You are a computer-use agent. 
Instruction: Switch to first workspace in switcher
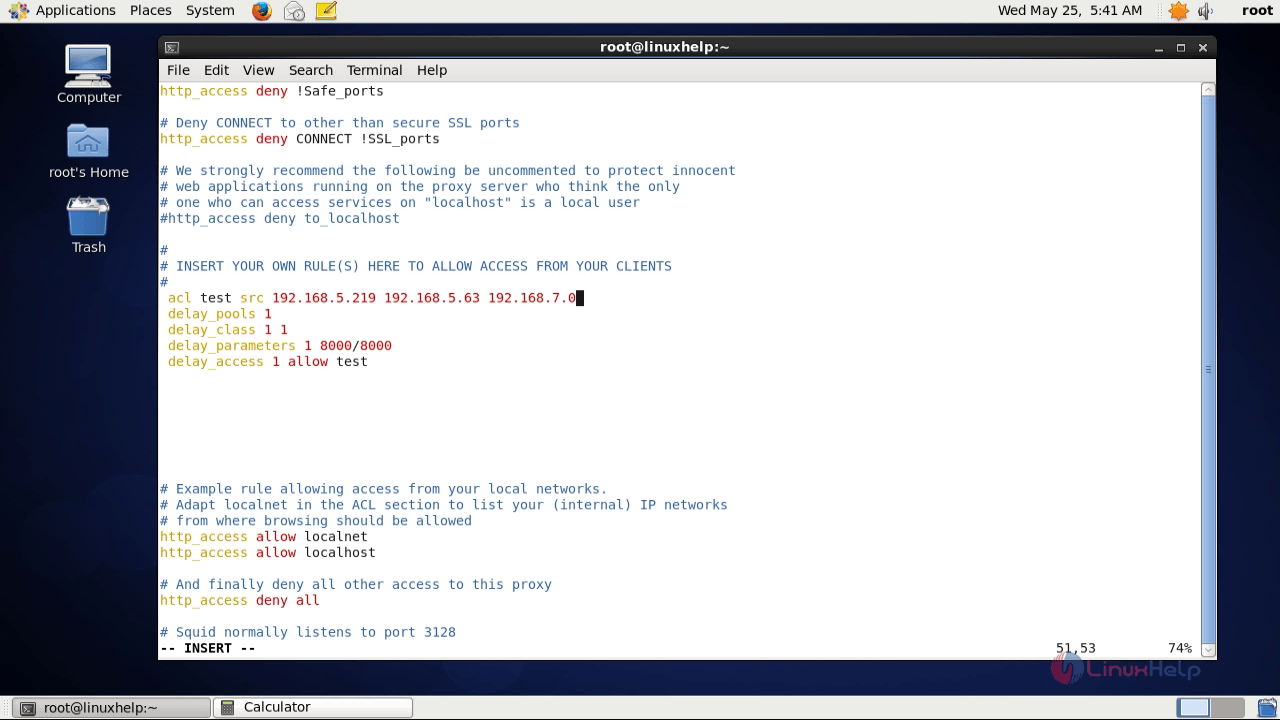tap(1193, 707)
